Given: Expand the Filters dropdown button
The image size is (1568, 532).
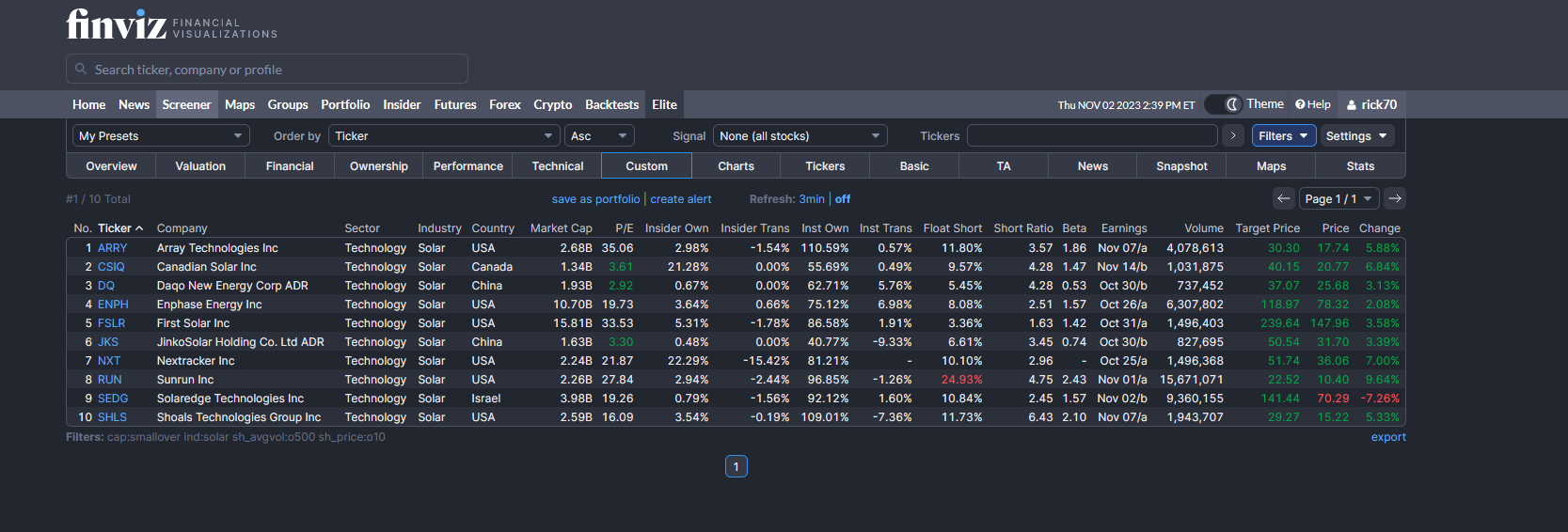Looking at the screenshot, I should [x=1284, y=135].
